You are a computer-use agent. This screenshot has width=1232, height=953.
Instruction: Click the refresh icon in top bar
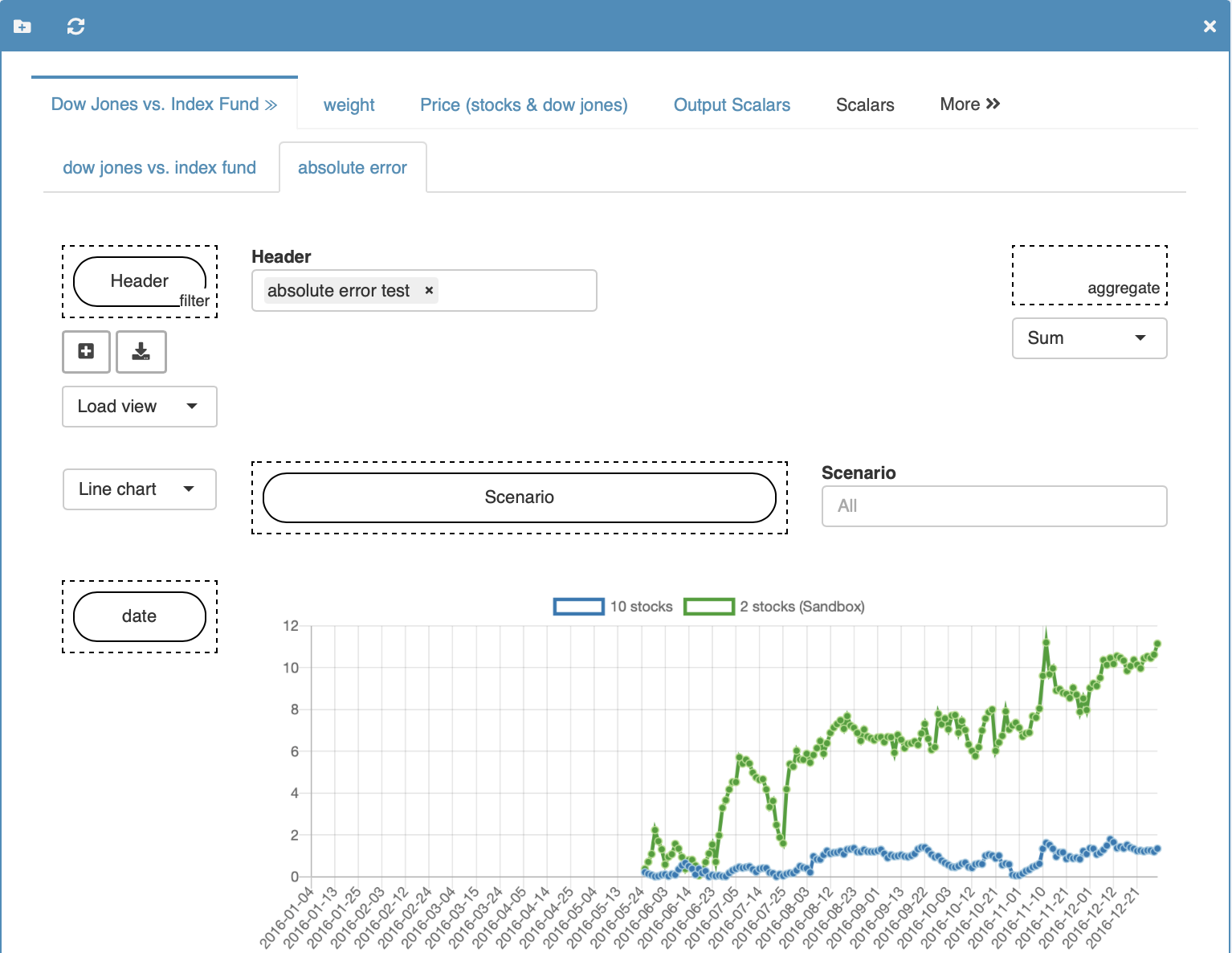tap(75, 27)
